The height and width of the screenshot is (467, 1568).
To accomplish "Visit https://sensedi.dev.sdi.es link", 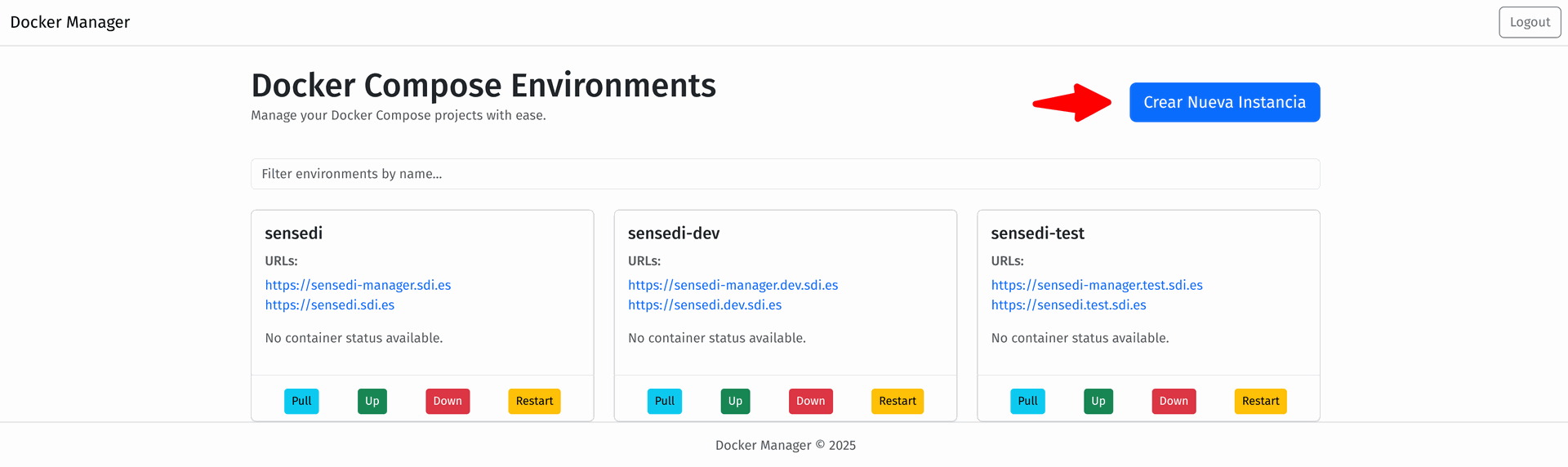I will 705,305.
